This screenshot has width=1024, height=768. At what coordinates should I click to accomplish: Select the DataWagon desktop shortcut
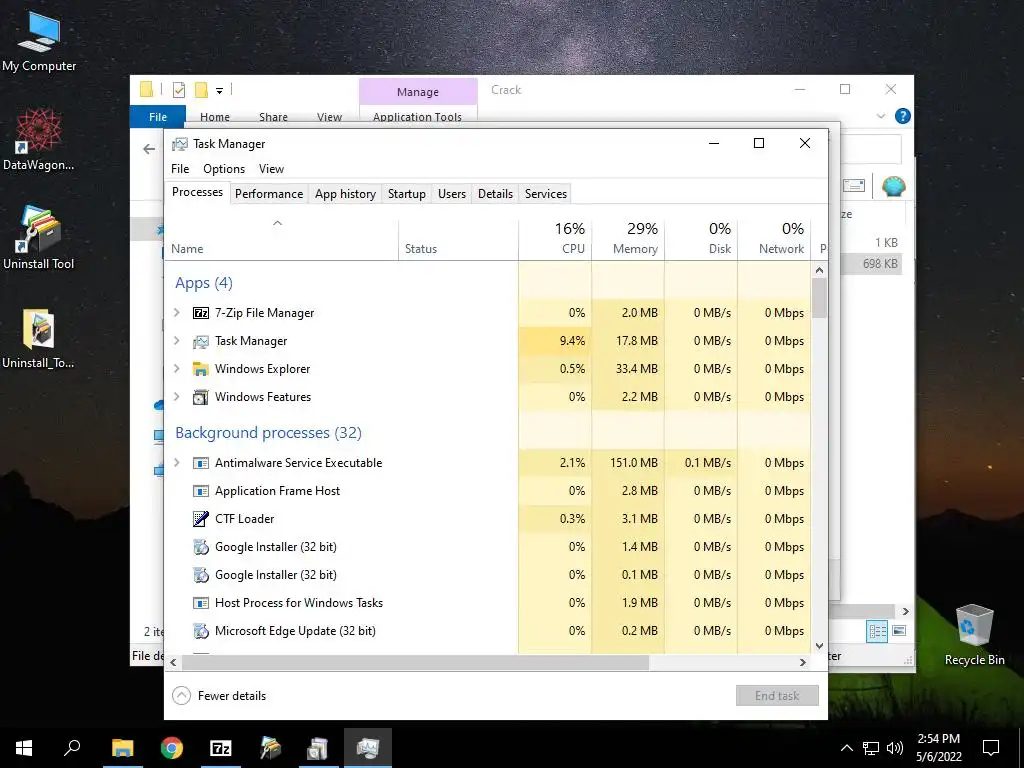[x=39, y=139]
